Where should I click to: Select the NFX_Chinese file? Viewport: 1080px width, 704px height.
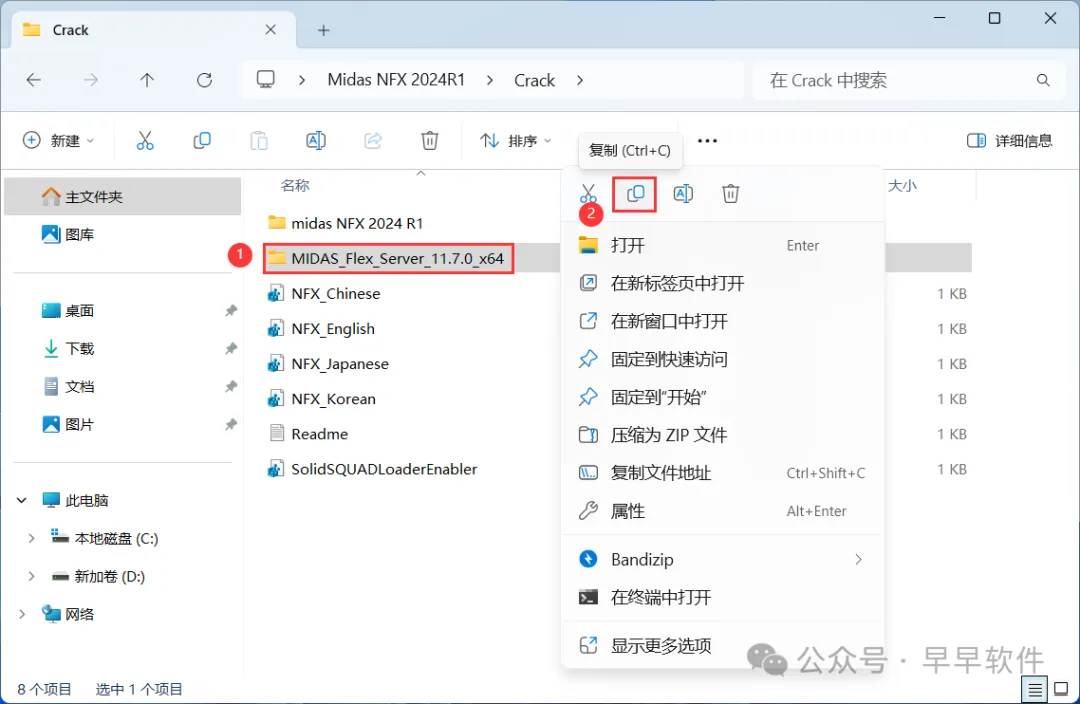(324, 293)
